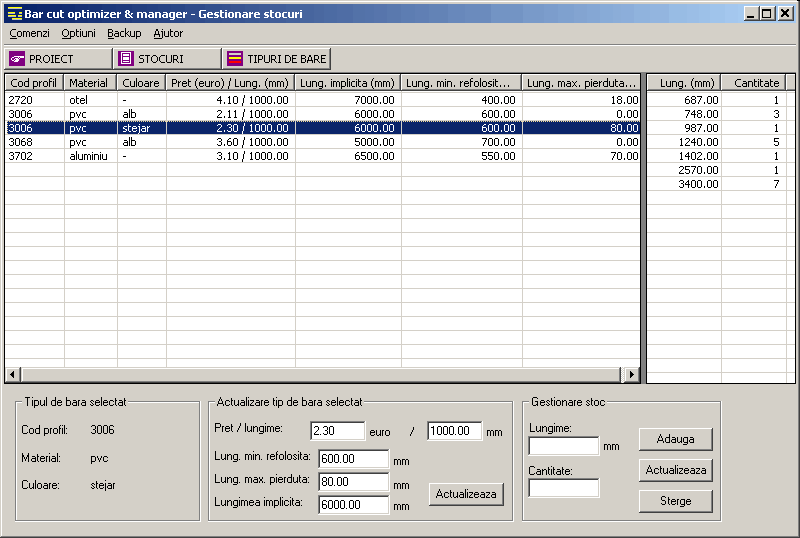The image size is (800, 538).
Task: Maximize the application window
Action: (x=767, y=13)
